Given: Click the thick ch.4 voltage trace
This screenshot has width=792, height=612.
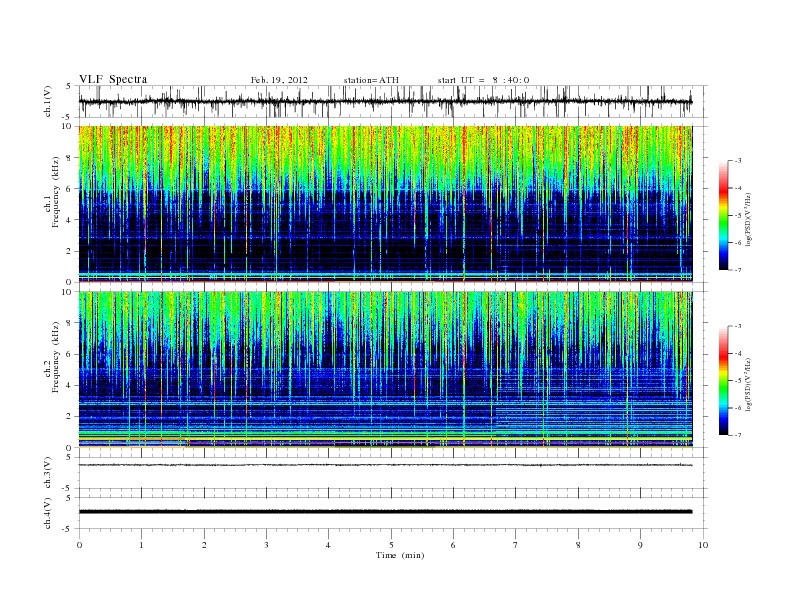Looking at the screenshot, I should [385, 512].
